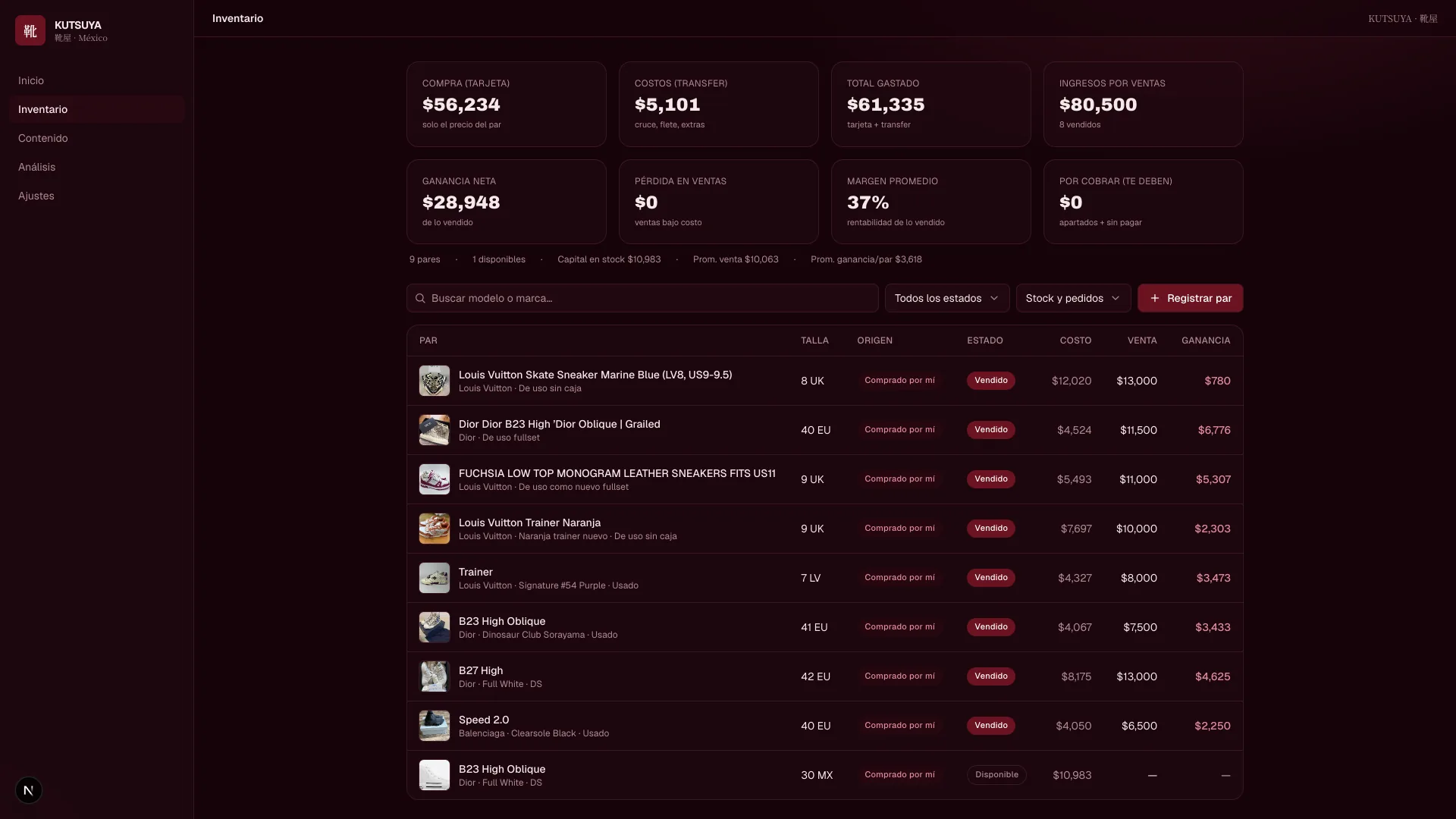Click the Registrar par button
The width and height of the screenshot is (1456, 819).
pos(1190,298)
